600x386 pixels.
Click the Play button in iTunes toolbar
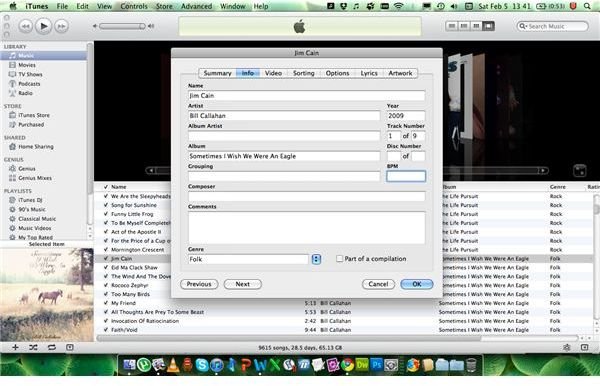point(43,26)
